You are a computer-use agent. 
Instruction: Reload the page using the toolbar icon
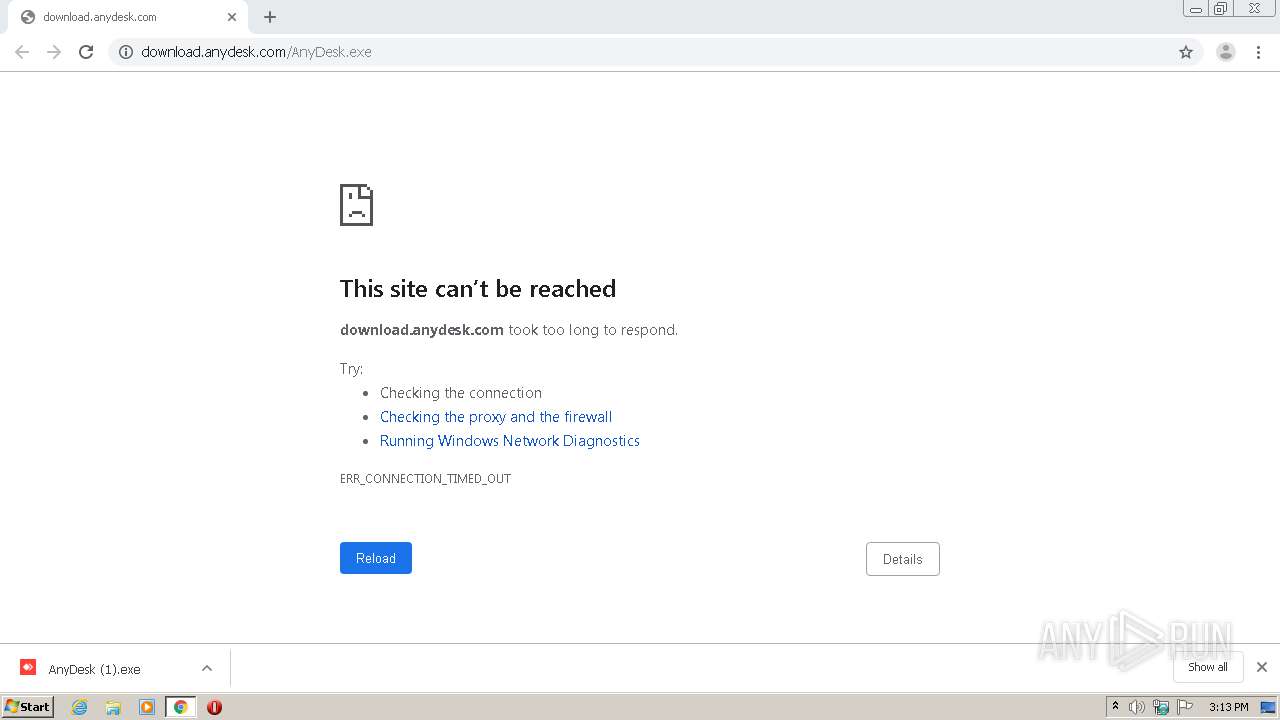[x=86, y=52]
